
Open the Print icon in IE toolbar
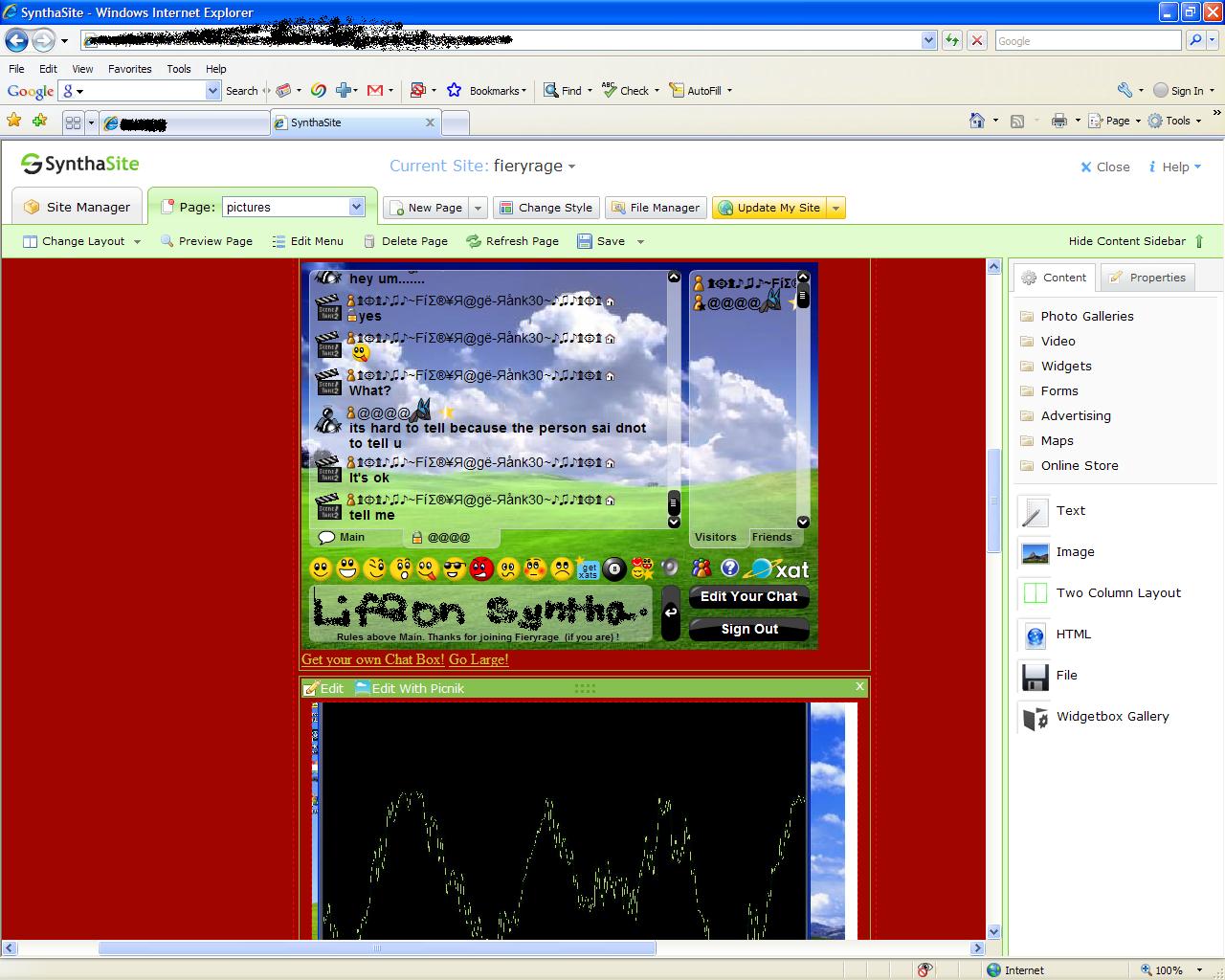(1059, 121)
